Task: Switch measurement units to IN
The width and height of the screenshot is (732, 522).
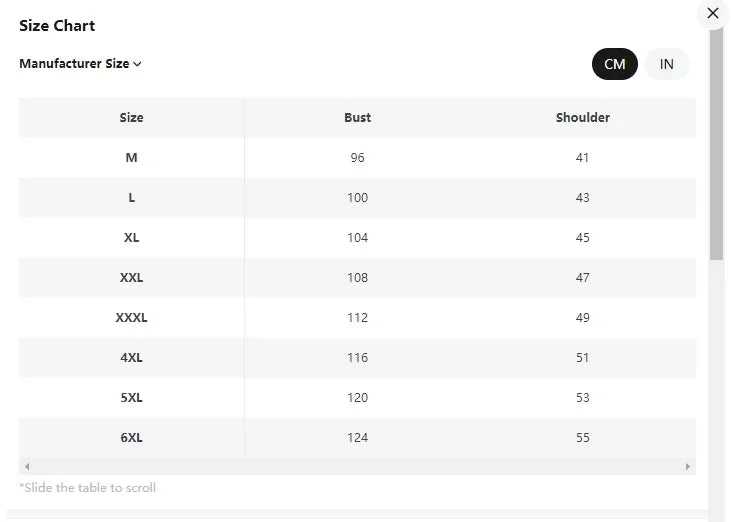Action: point(666,64)
